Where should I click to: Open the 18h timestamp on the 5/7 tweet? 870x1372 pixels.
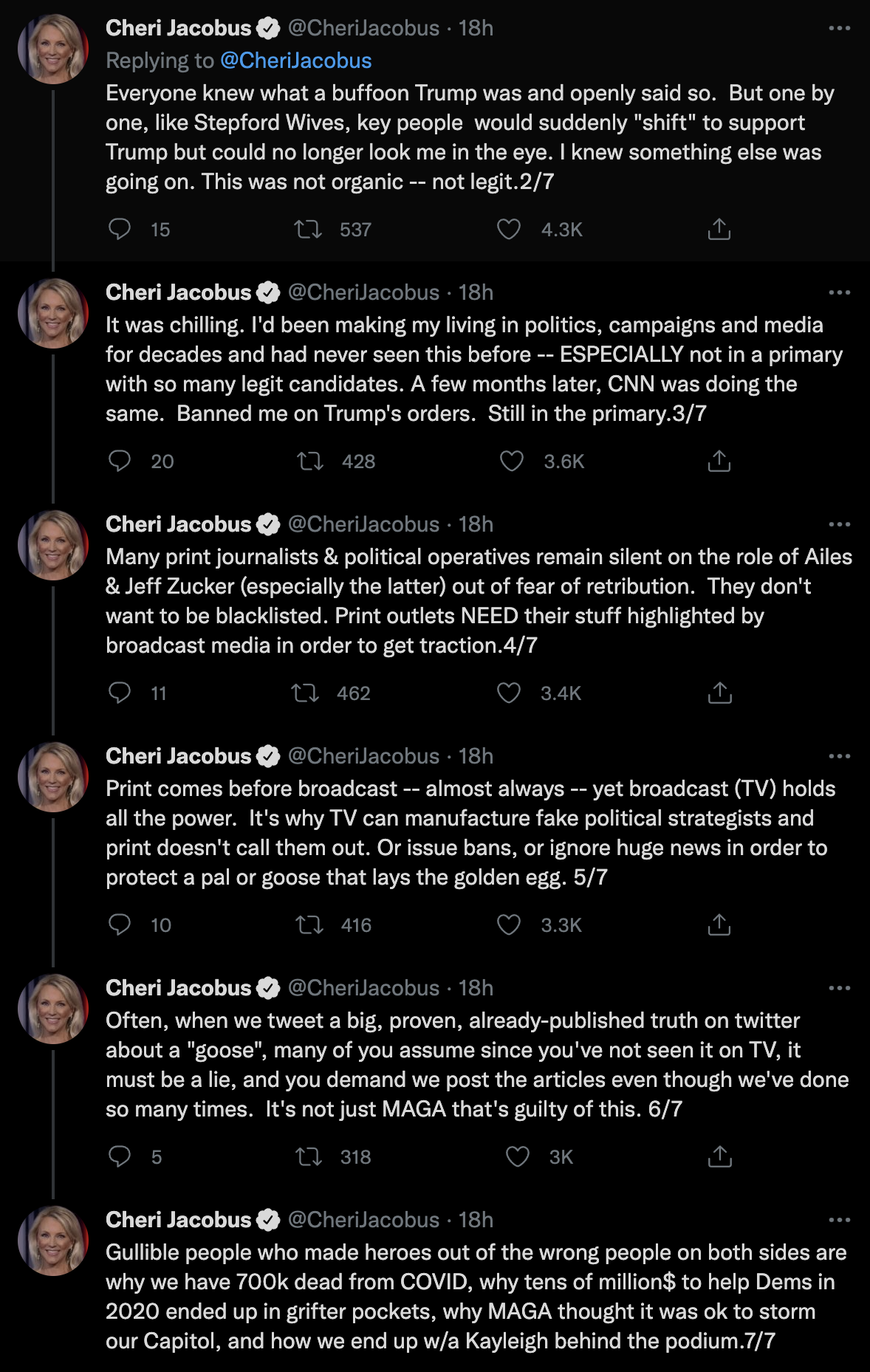[x=476, y=756]
